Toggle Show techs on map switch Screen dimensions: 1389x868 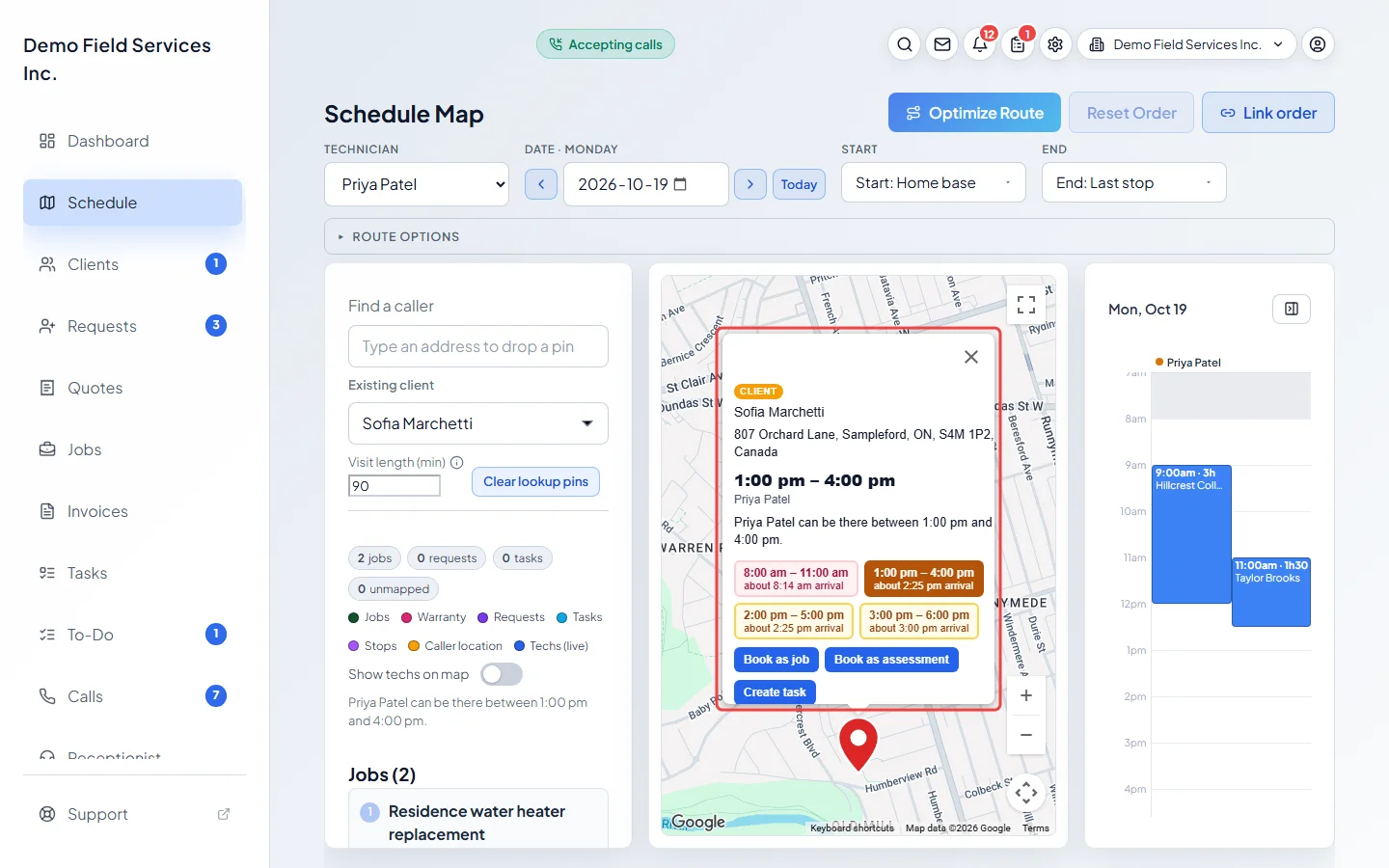tap(502, 674)
